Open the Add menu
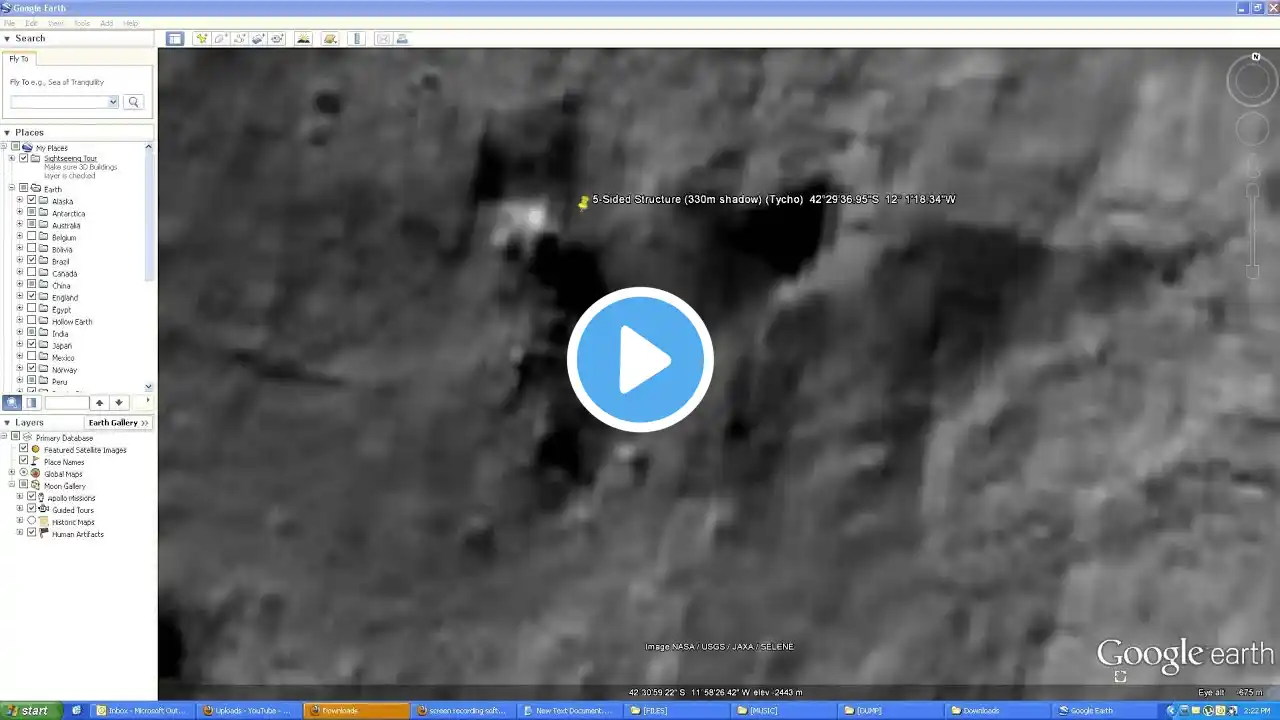 tap(106, 23)
